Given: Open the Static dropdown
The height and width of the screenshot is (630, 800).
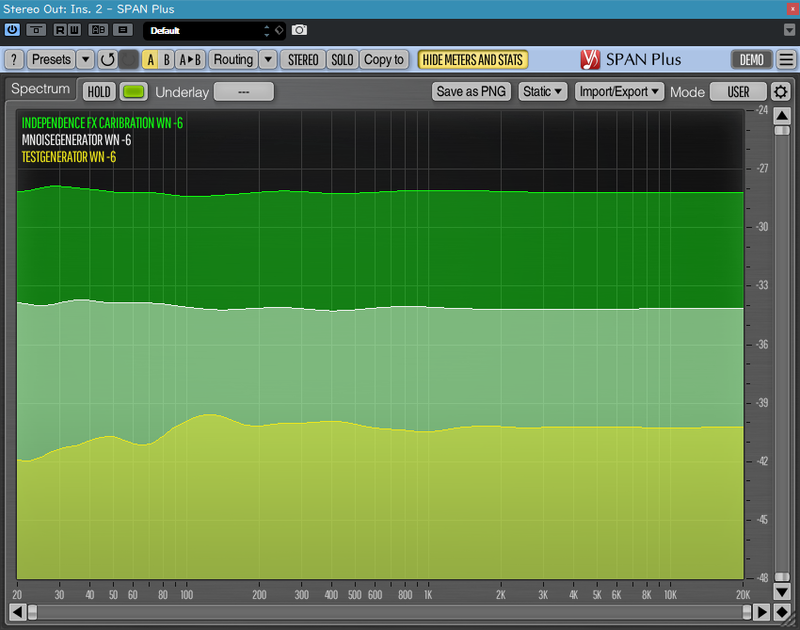Looking at the screenshot, I should [542, 92].
